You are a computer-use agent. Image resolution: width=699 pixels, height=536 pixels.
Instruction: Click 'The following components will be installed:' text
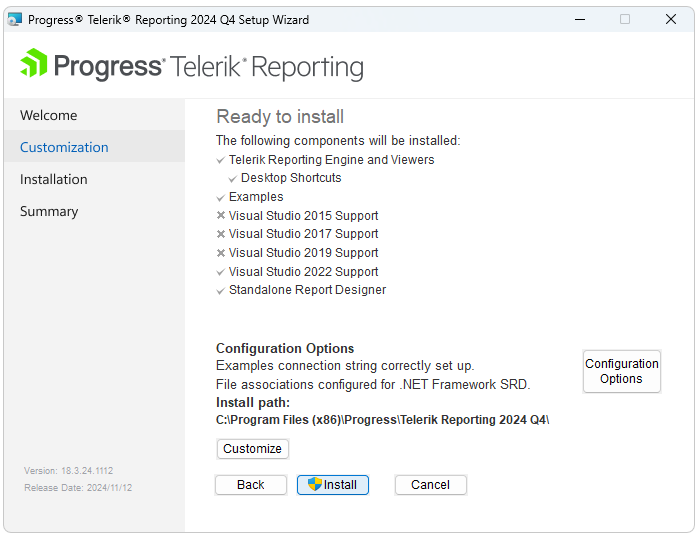pos(338,140)
